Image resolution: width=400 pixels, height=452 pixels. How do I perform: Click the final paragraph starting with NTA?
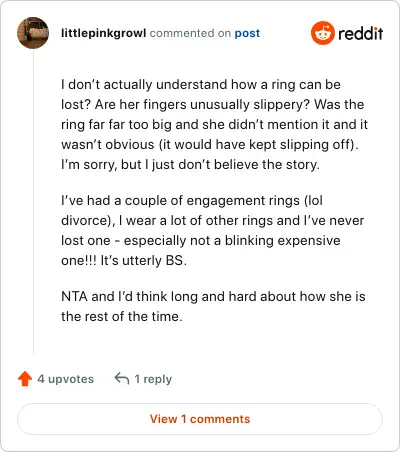(x=213, y=306)
